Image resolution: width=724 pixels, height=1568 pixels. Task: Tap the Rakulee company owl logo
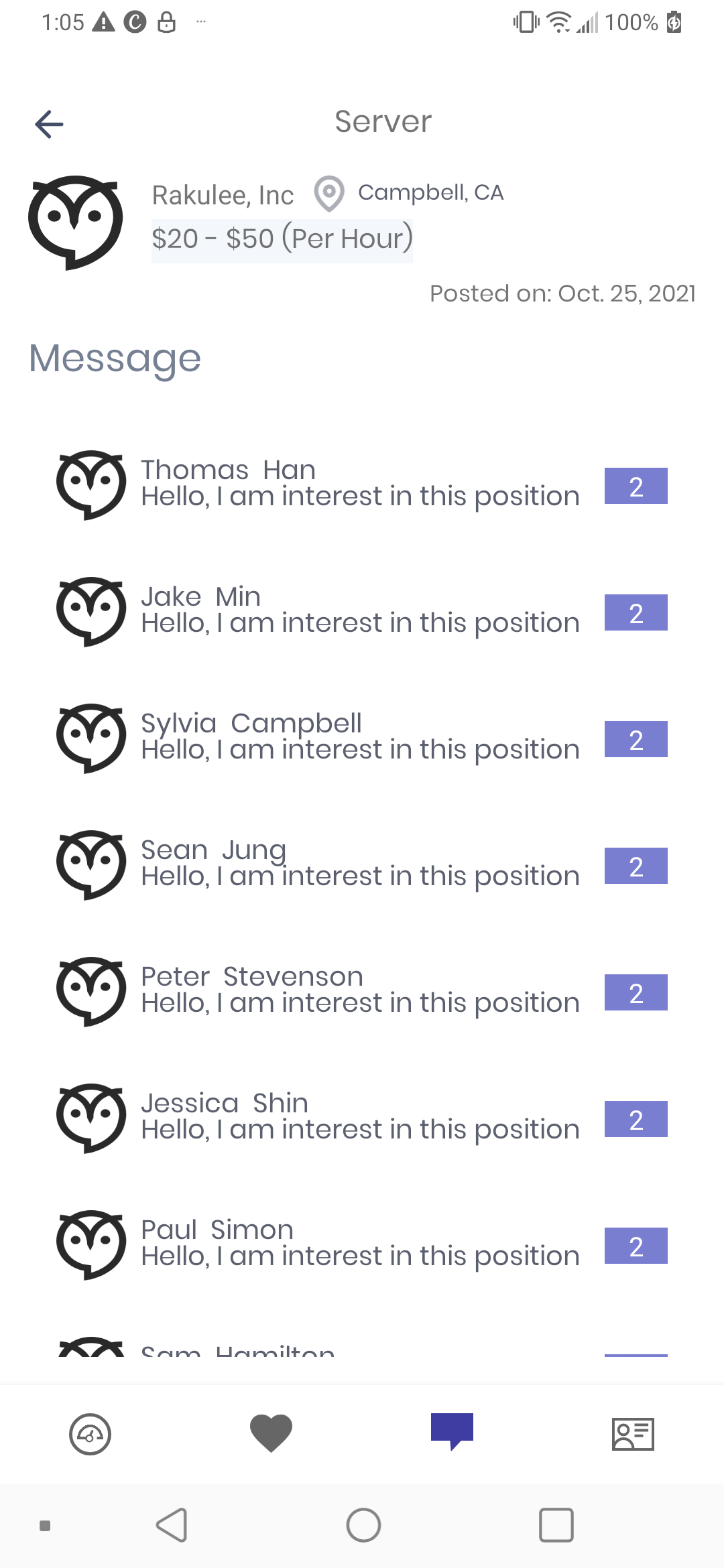pyautogui.click(x=75, y=222)
